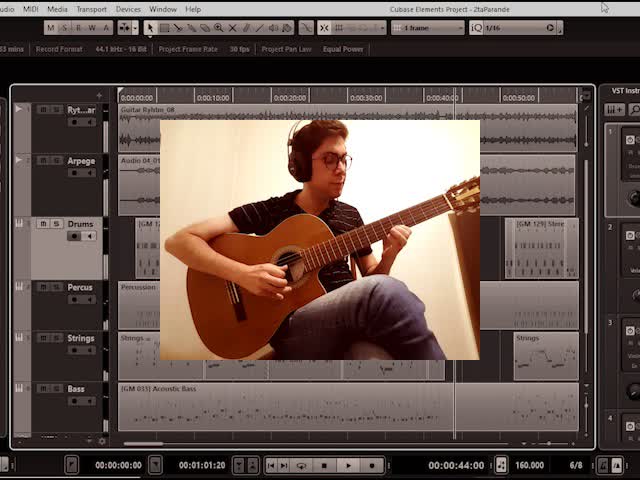
Task: Add a track with plus button
Action: coord(99,96)
